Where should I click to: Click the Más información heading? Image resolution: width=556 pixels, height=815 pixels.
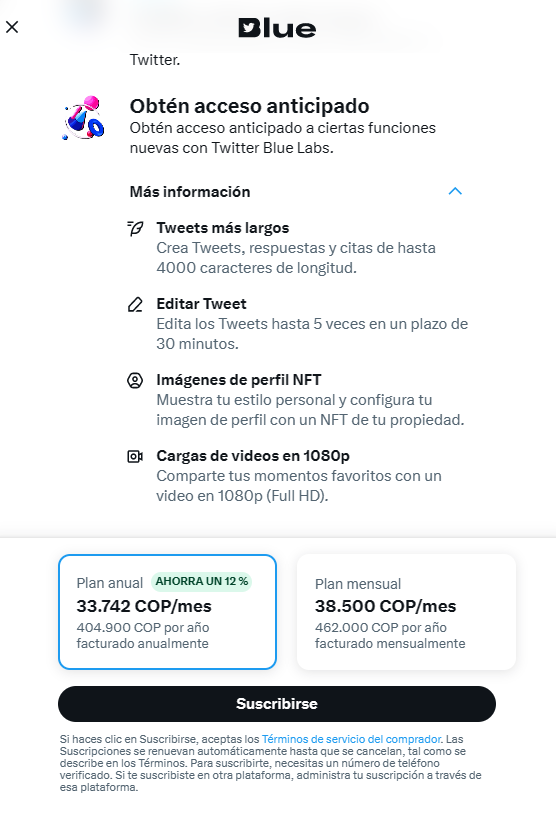point(190,192)
